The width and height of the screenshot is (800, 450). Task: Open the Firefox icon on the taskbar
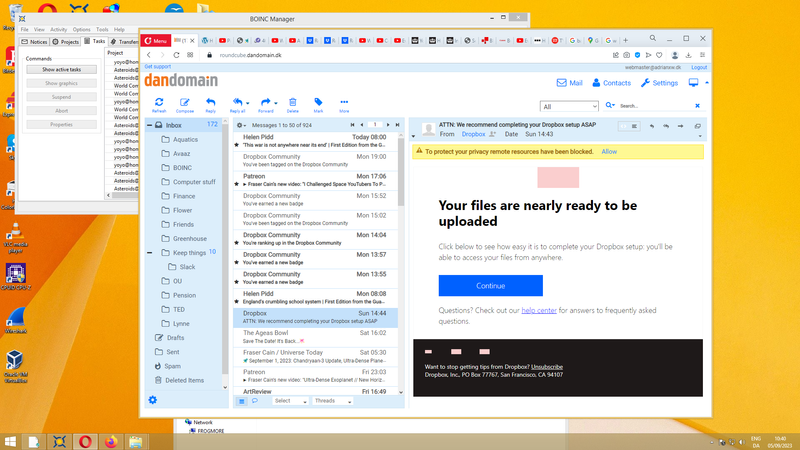coord(111,441)
